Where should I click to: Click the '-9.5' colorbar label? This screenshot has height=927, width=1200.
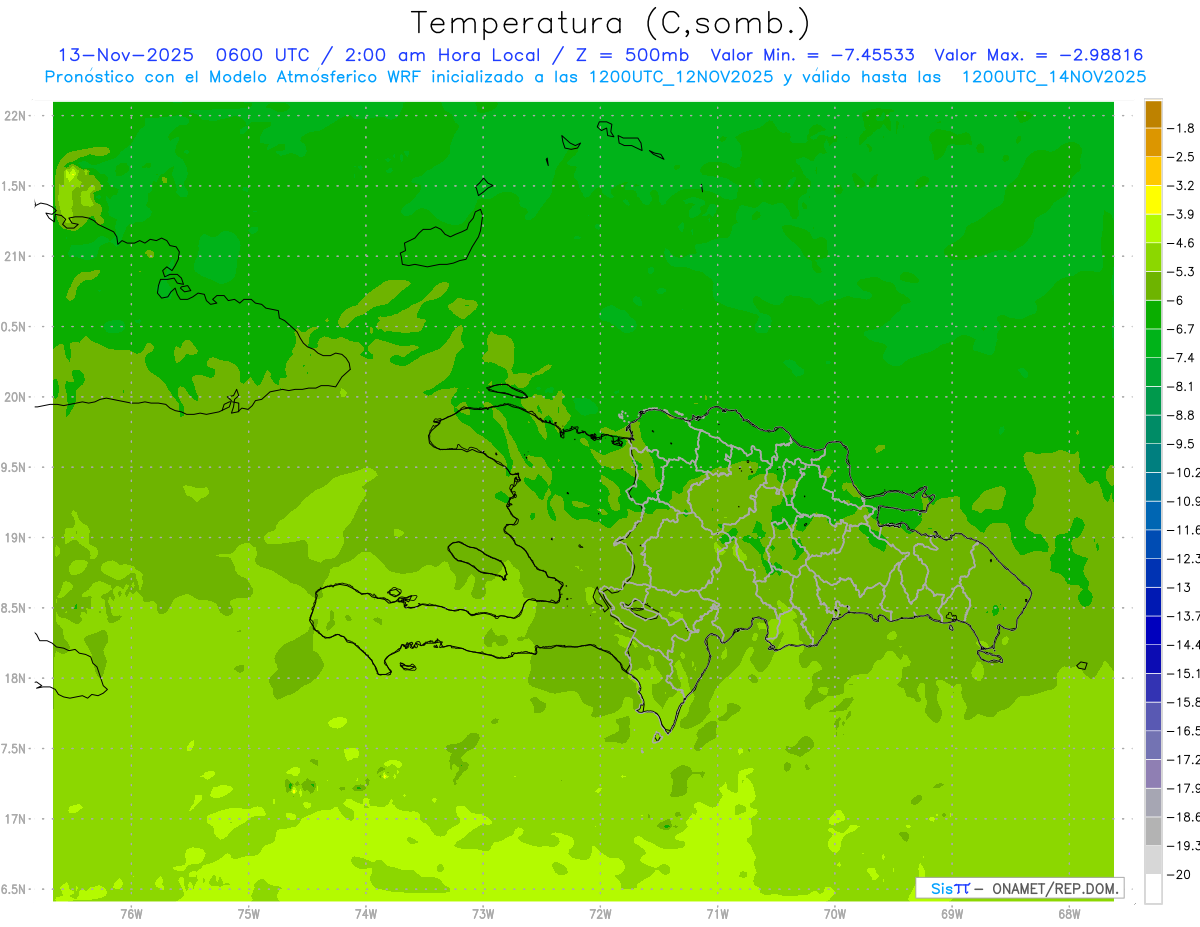point(1182,444)
